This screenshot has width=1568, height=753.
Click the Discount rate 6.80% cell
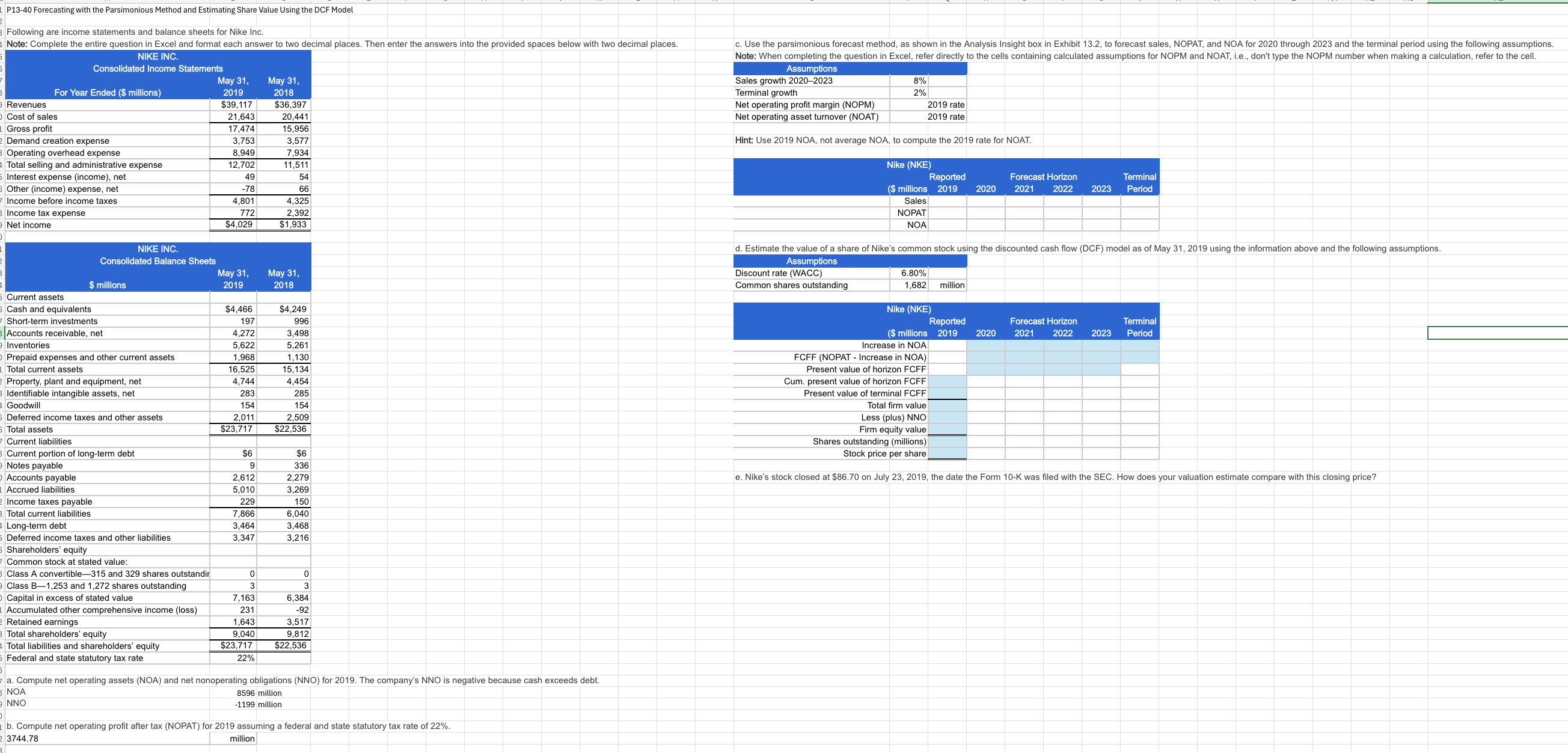(909, 273)
